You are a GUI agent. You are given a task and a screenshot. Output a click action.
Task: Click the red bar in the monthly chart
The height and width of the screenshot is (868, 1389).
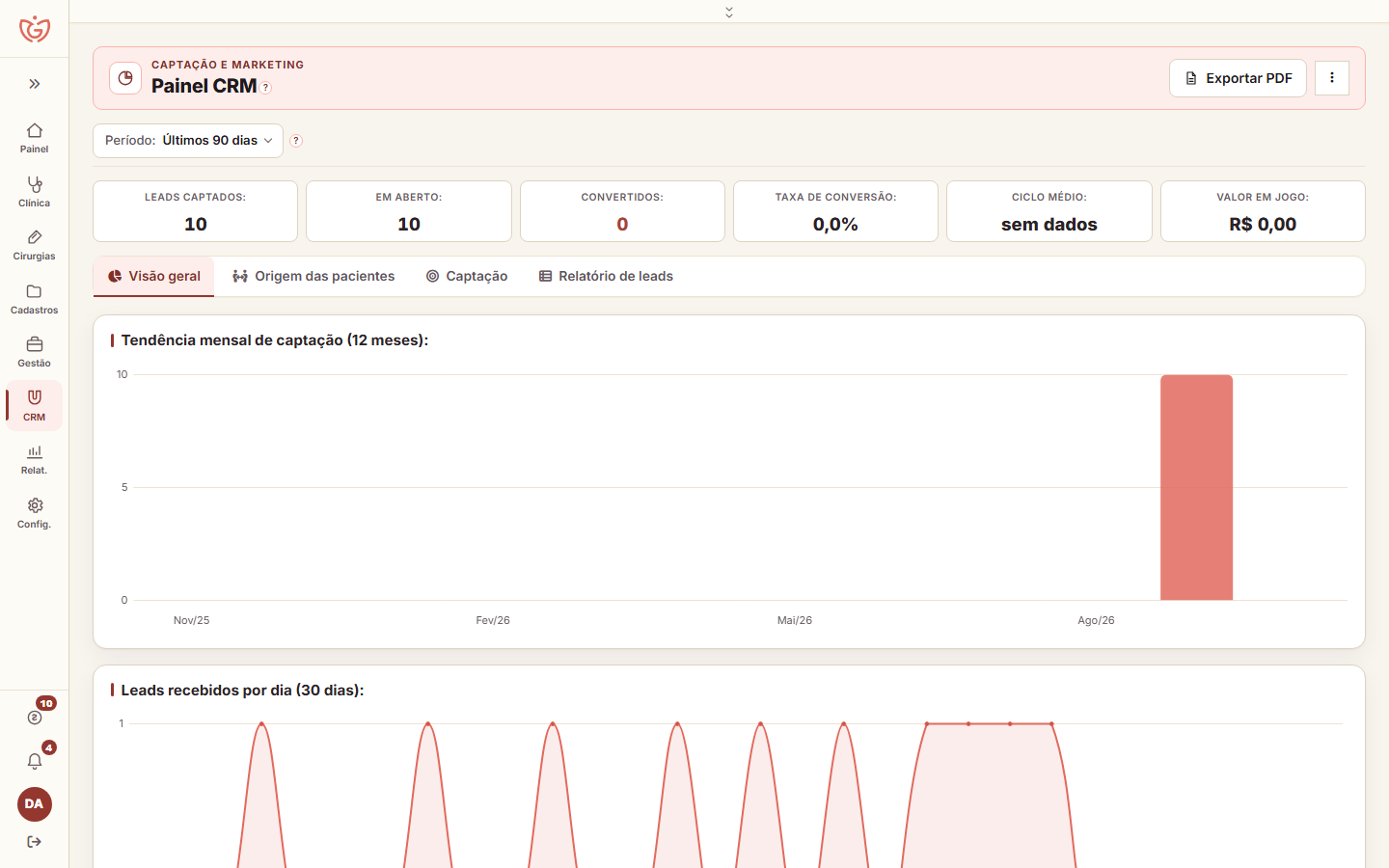click(x=1196, y=487)
